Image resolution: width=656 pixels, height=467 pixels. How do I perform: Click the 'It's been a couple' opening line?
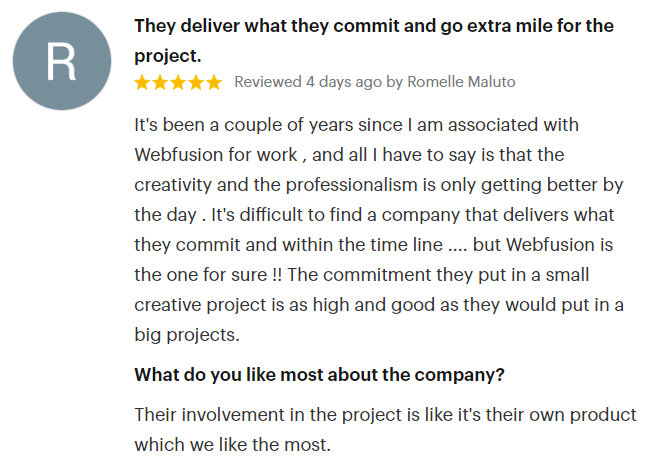[x=356, y=125]
